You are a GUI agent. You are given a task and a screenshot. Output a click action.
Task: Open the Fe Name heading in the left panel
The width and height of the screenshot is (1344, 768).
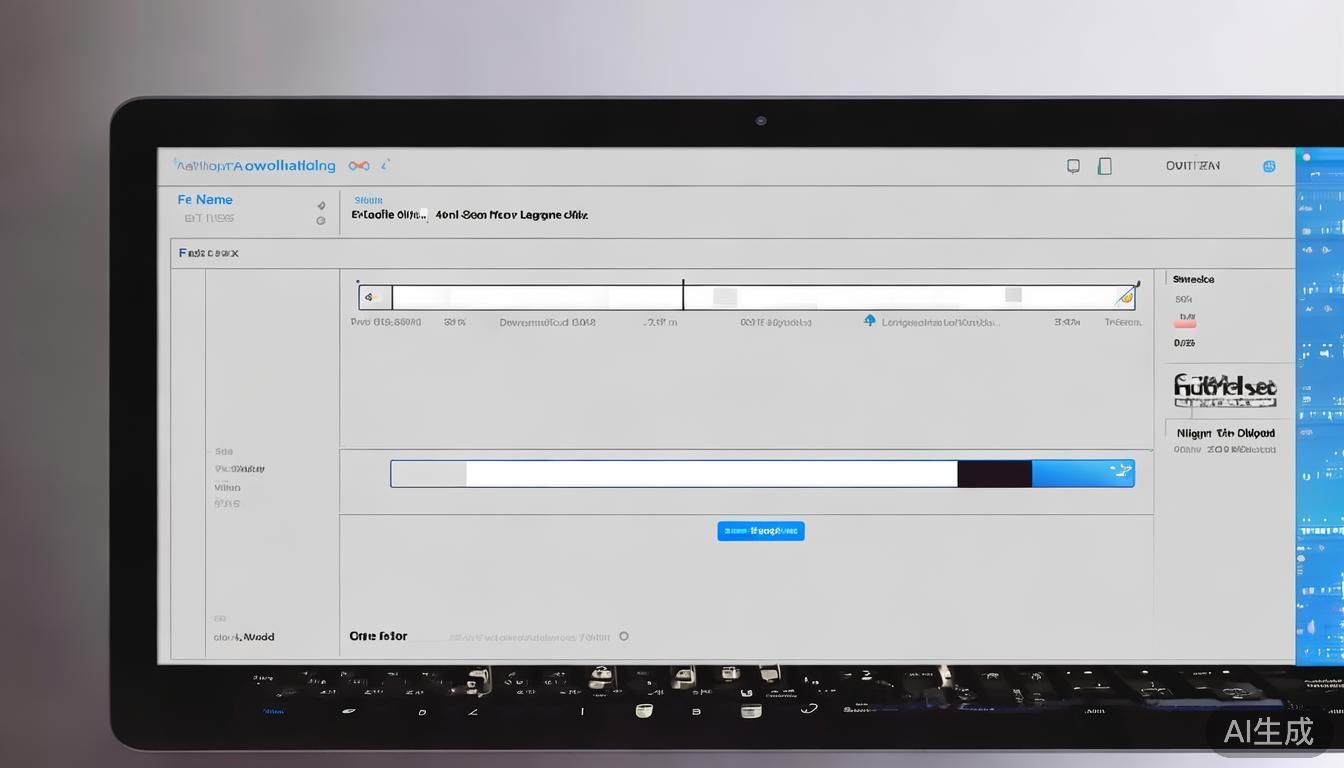205,200
